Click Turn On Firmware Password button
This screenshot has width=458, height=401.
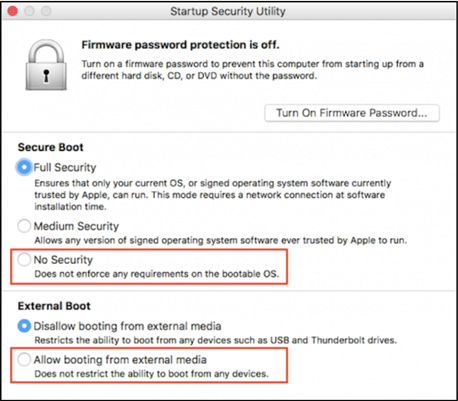[x=352, y=113]
